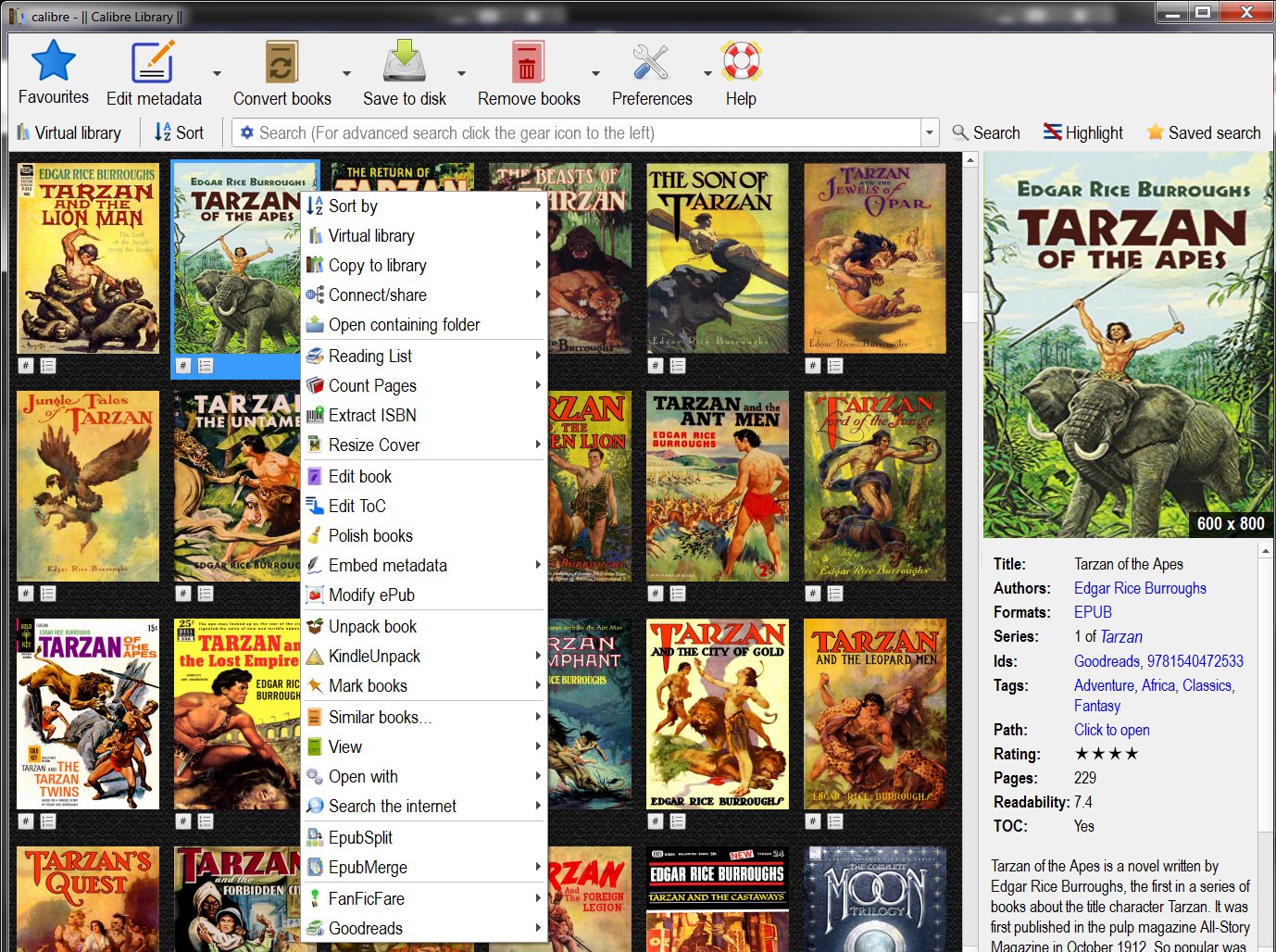The image size is (1276, 952).
Task: Choose Search the internet menu entry
Action: click(x=424, y=807)
